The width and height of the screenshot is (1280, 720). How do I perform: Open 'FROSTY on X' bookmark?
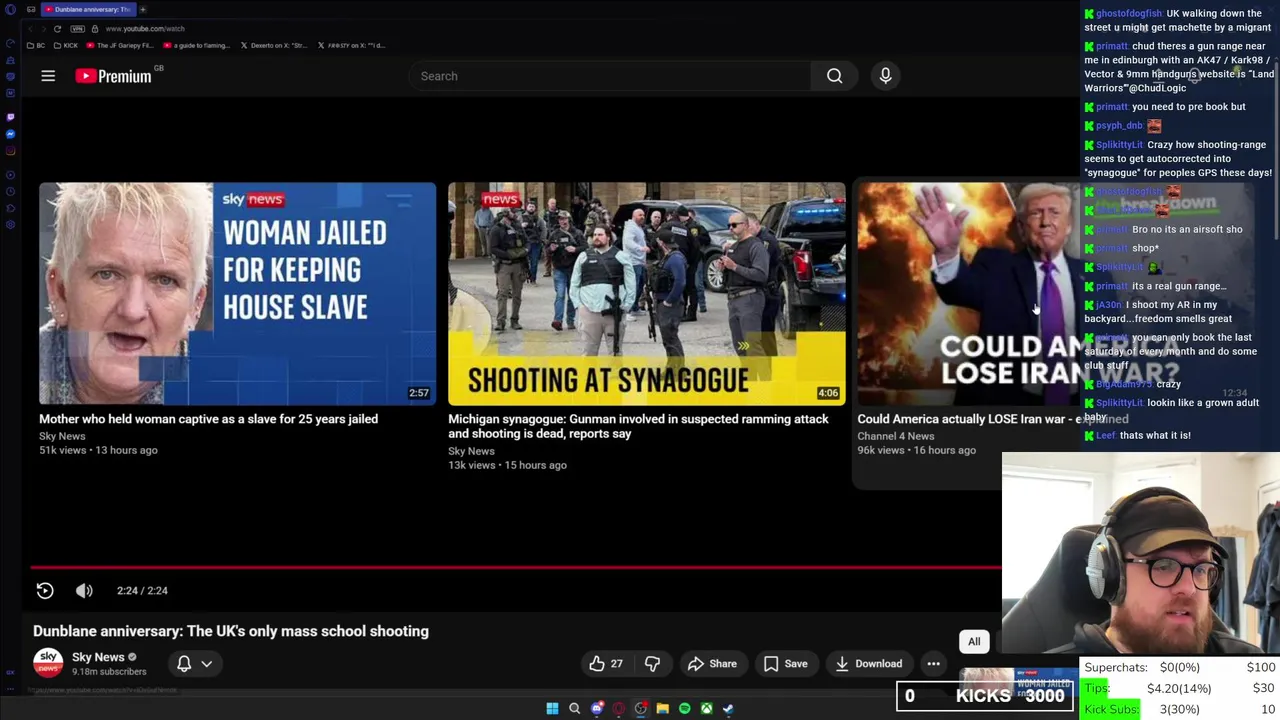tap(351, 45)
